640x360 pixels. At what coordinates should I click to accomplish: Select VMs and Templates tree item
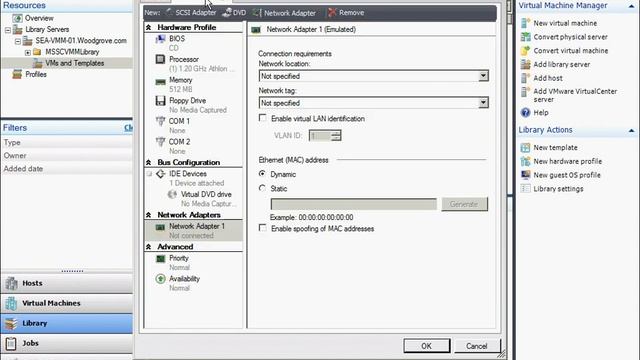pyautogui.click(x=74, y=63)
